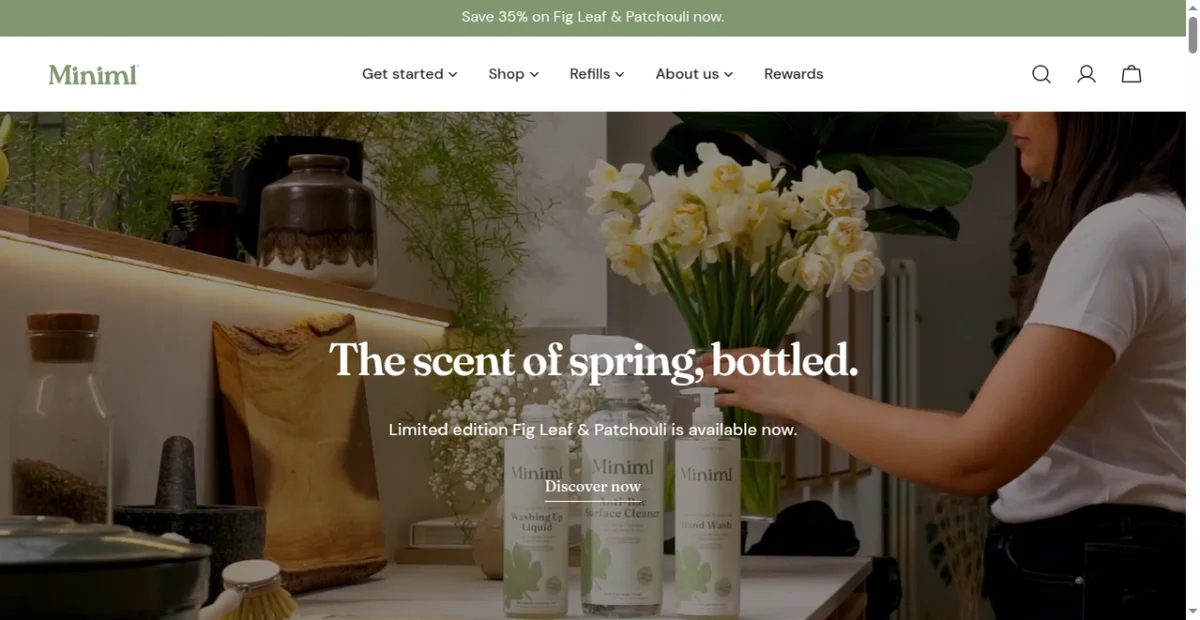Expand the About us dropdown menu
Image resolution: width=1200 pixels, height=620 pixels.
694,74
